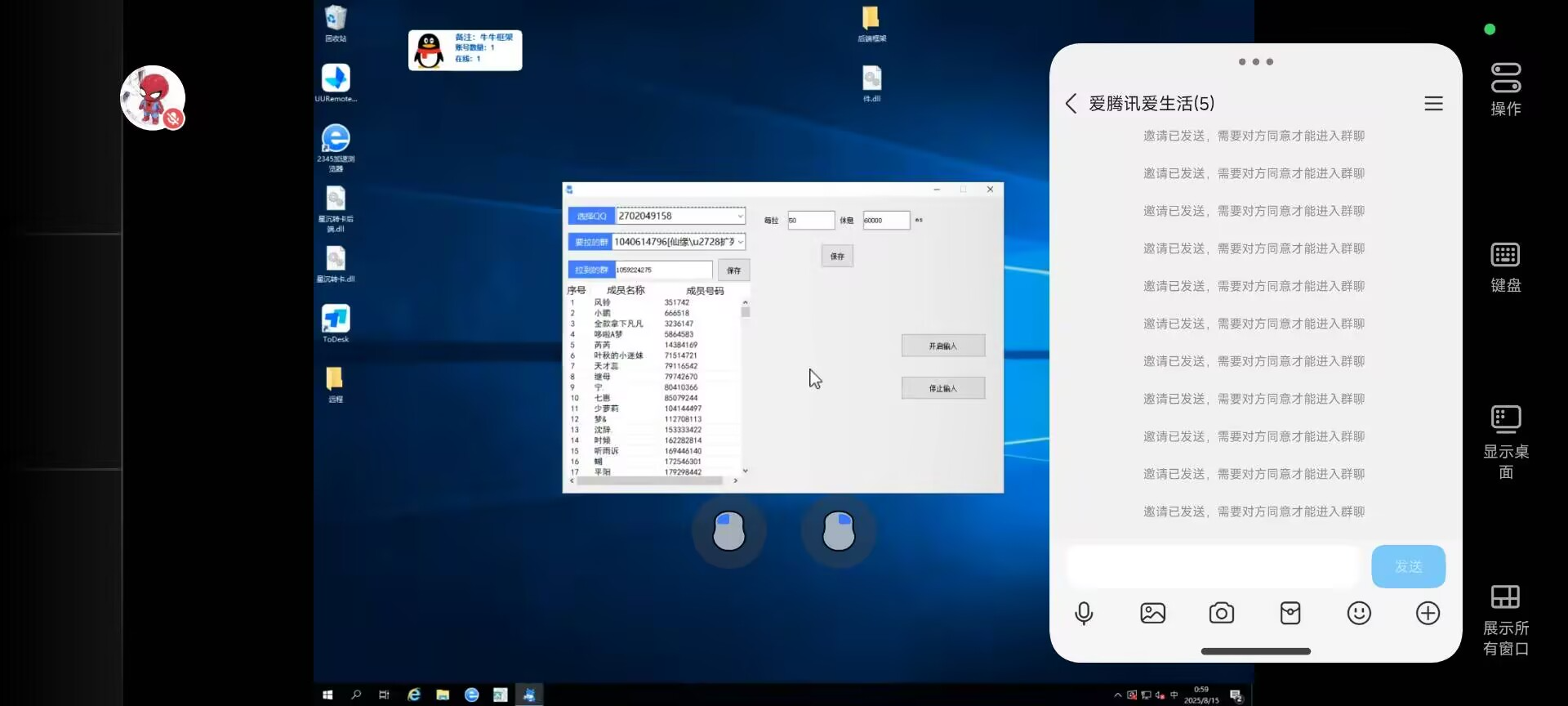Open the hamburger menu in chat header

1433,104
